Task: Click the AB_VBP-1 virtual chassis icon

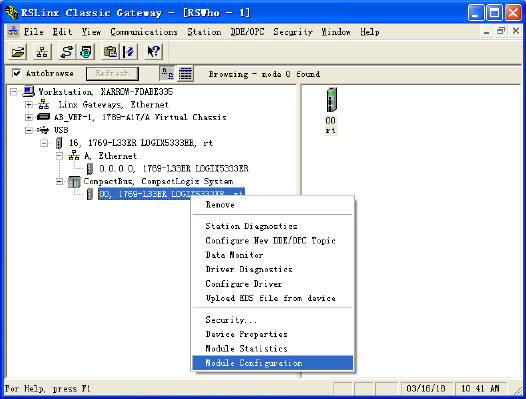Action: coord(43,117)
